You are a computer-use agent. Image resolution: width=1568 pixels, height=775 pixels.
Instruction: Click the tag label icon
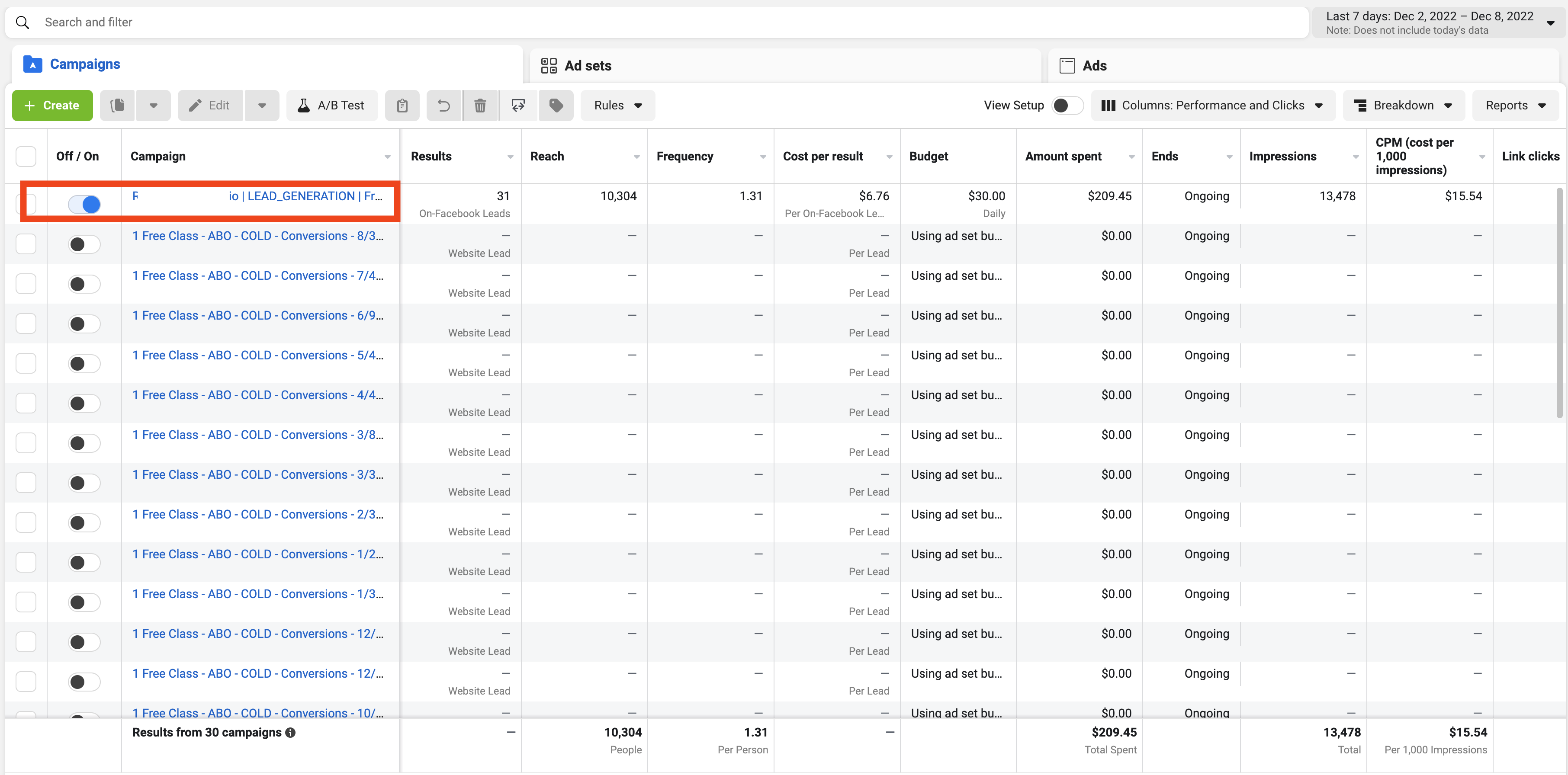[x=556, y=105]
